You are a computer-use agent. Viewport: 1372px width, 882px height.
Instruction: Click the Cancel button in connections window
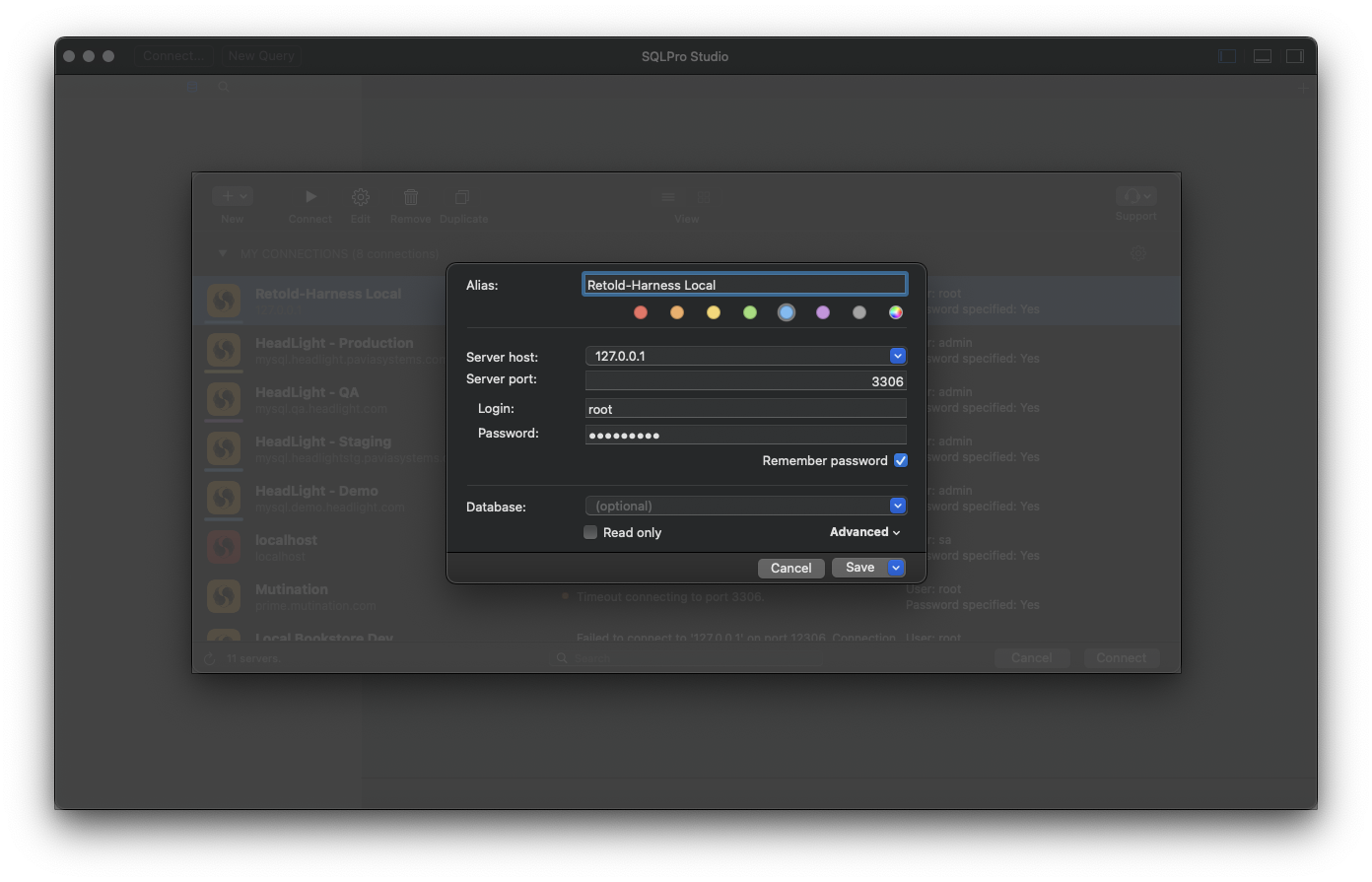click(1032, 657)
